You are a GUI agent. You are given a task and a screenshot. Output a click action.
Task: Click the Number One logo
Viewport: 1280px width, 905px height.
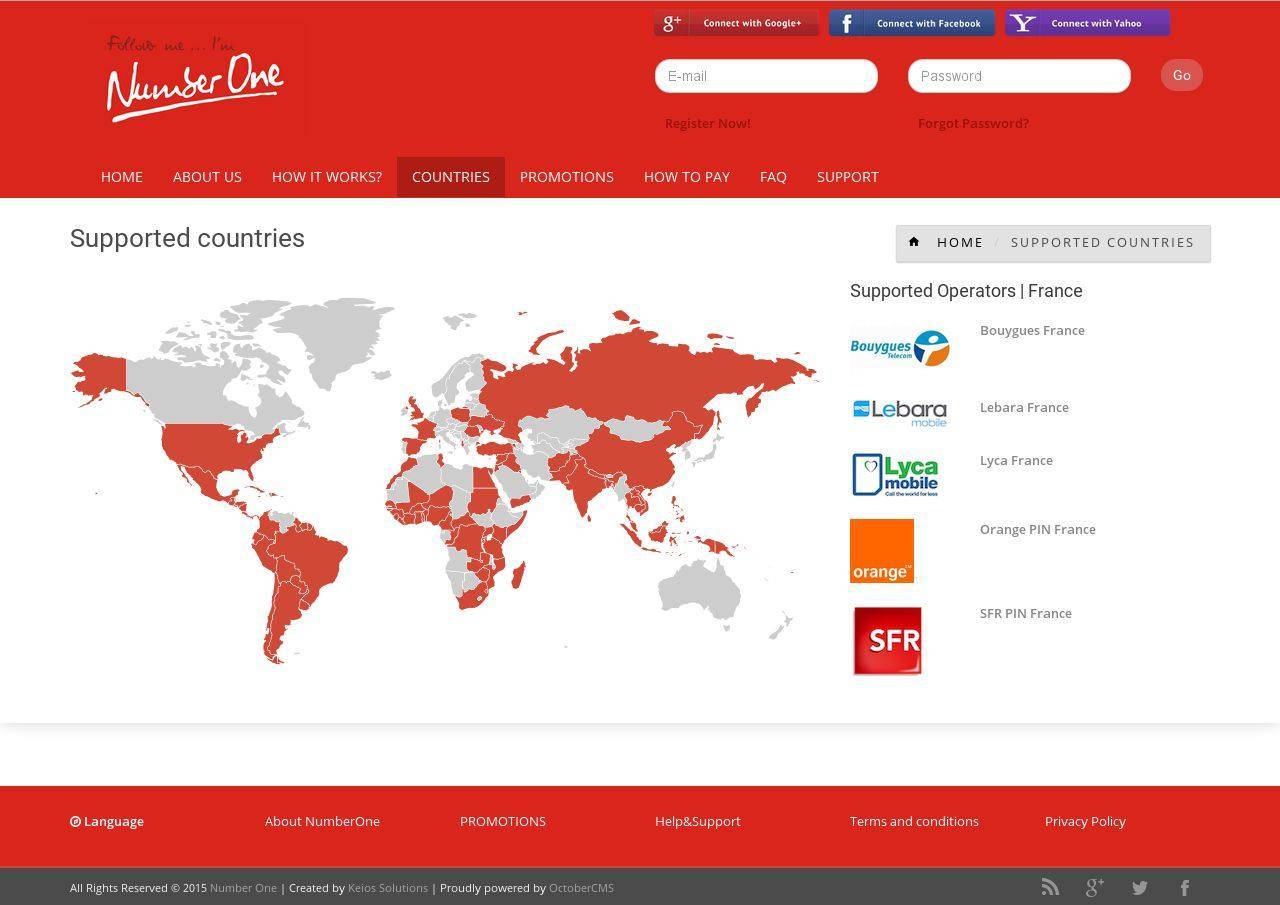195,79
